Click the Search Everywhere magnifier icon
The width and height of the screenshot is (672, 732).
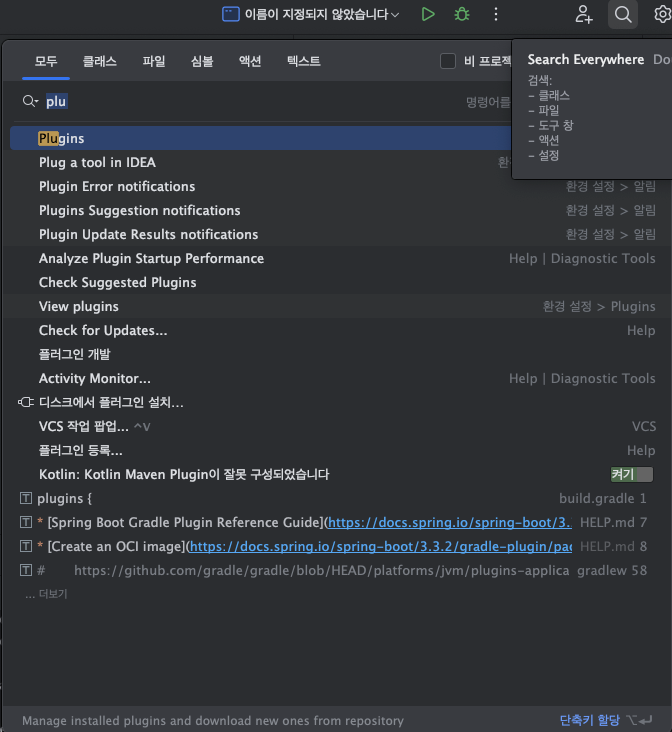point(623,14)
